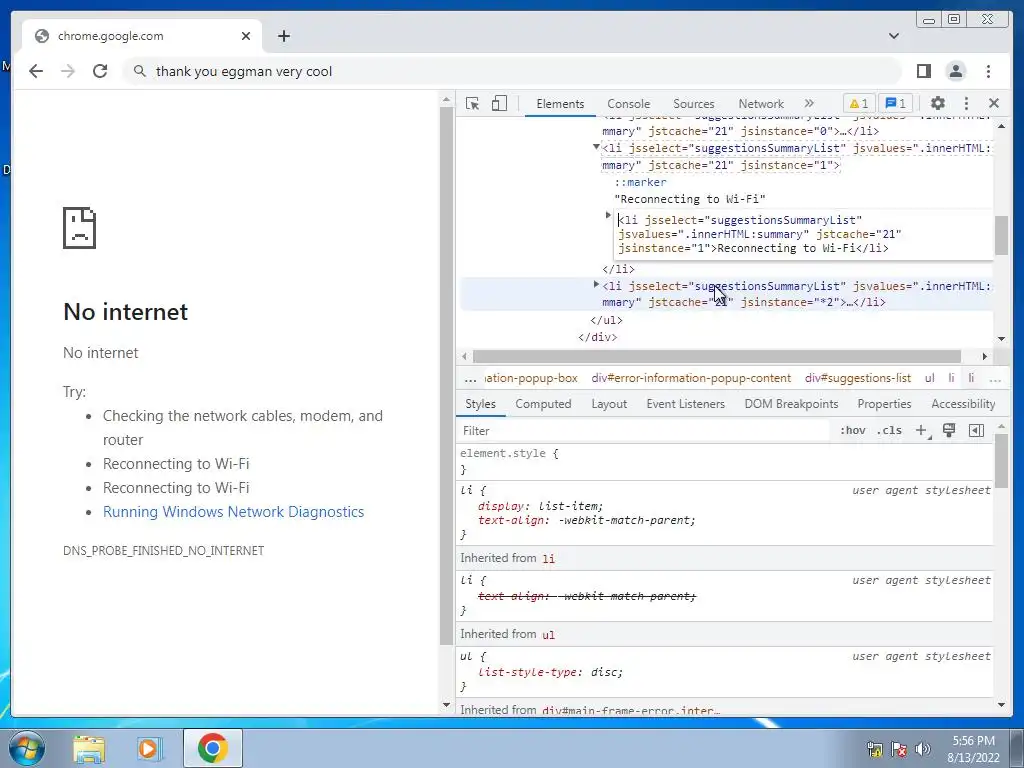Viewport: 1024px width, 768px height.
Task: Select the ::marker pseudo element
Action: tap(640, 182)
